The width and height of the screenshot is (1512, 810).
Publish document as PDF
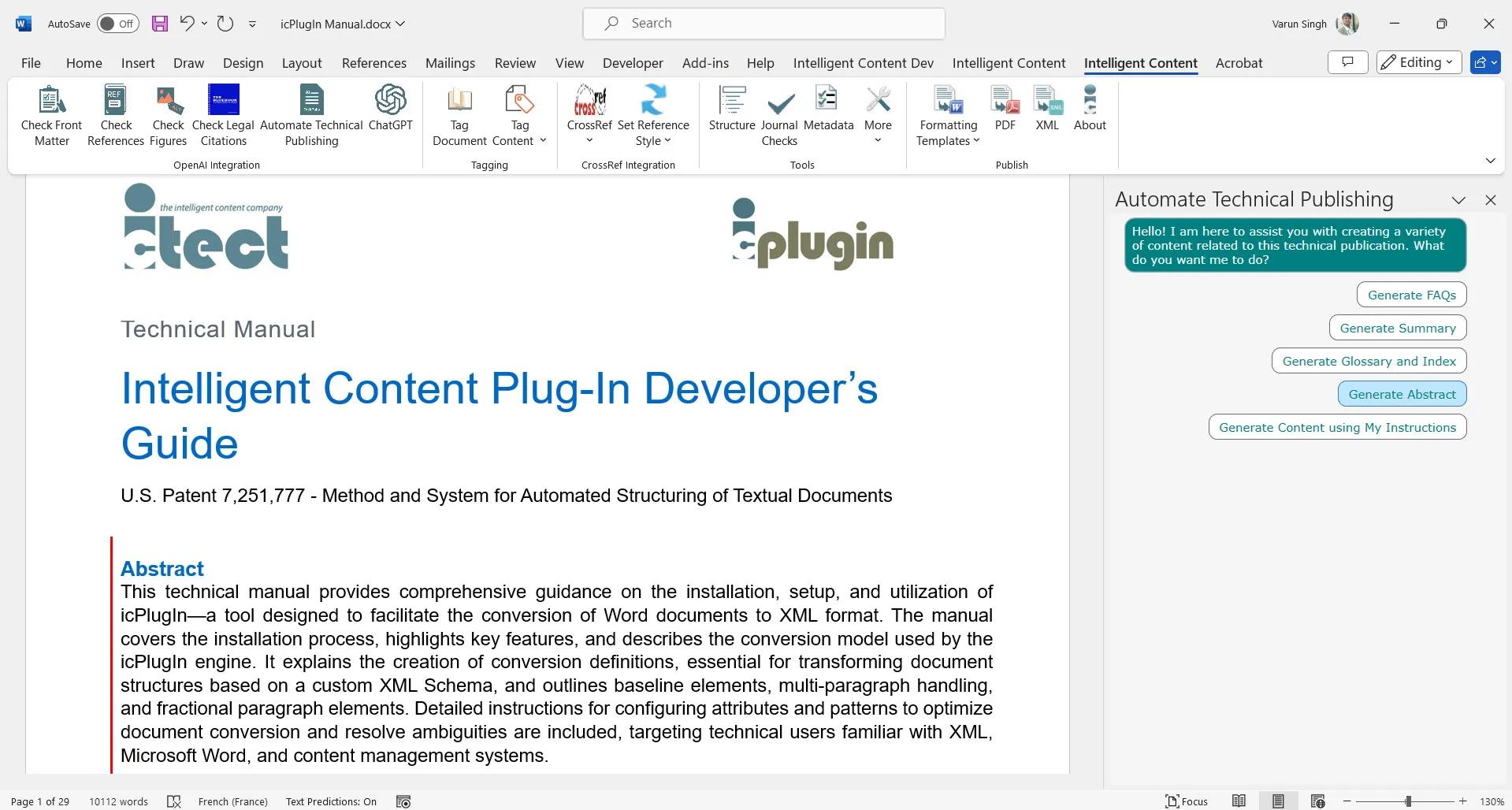(1005, 108)
